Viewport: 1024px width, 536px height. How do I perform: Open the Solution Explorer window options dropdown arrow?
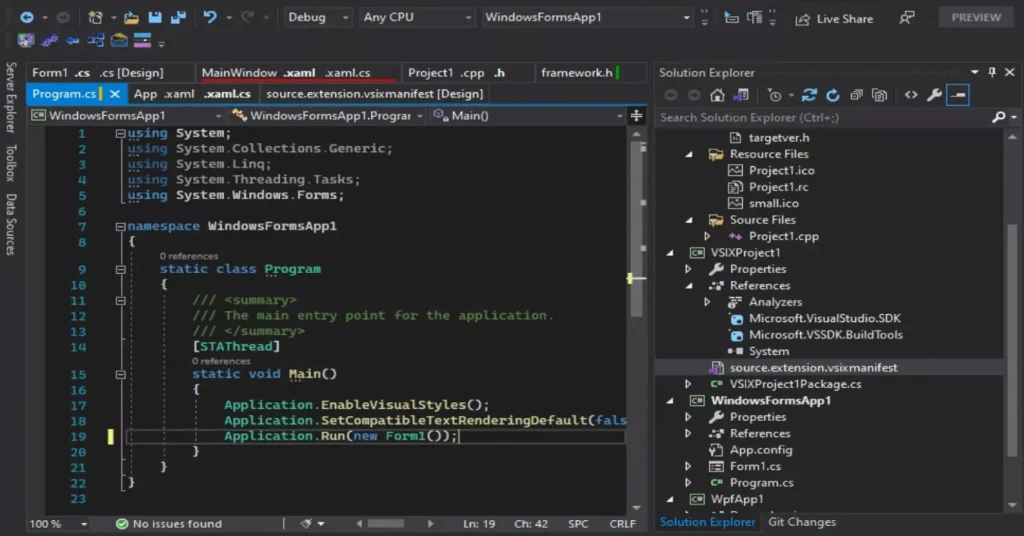tap(974, 72)
